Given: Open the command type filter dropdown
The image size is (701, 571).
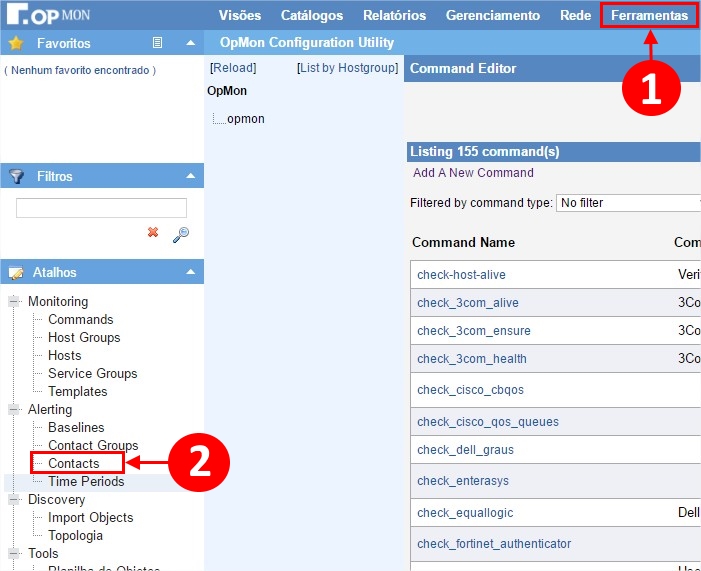Looking at the screenshot, I should (627, 203).
